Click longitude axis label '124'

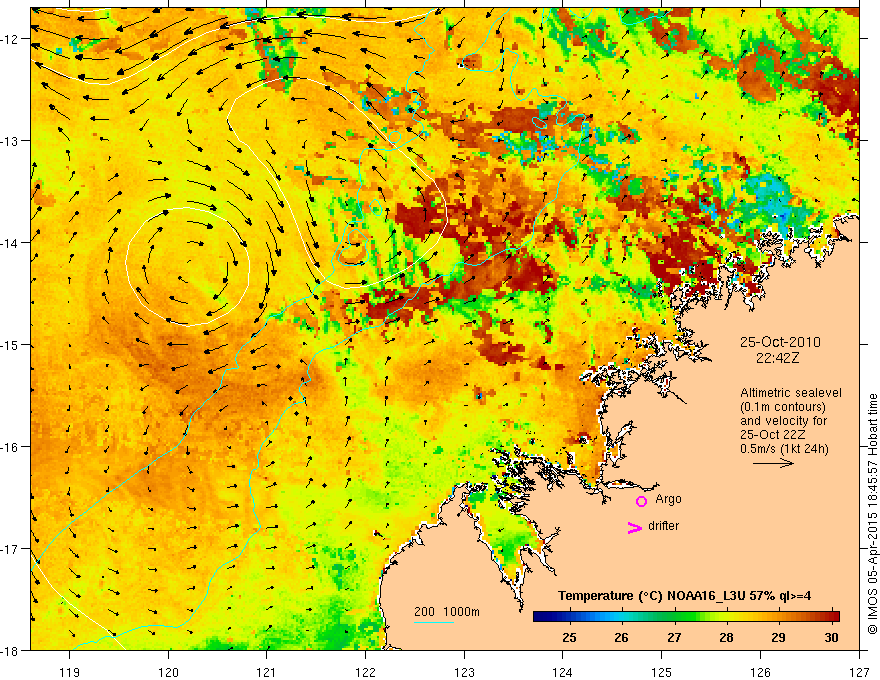click(563, 672)
